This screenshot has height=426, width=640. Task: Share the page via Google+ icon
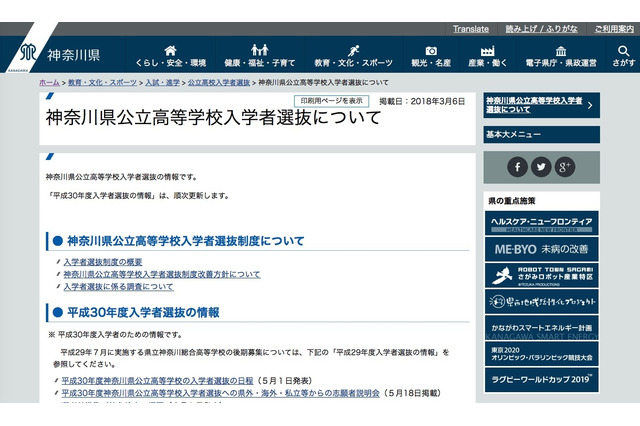click(x=565, y=167)
